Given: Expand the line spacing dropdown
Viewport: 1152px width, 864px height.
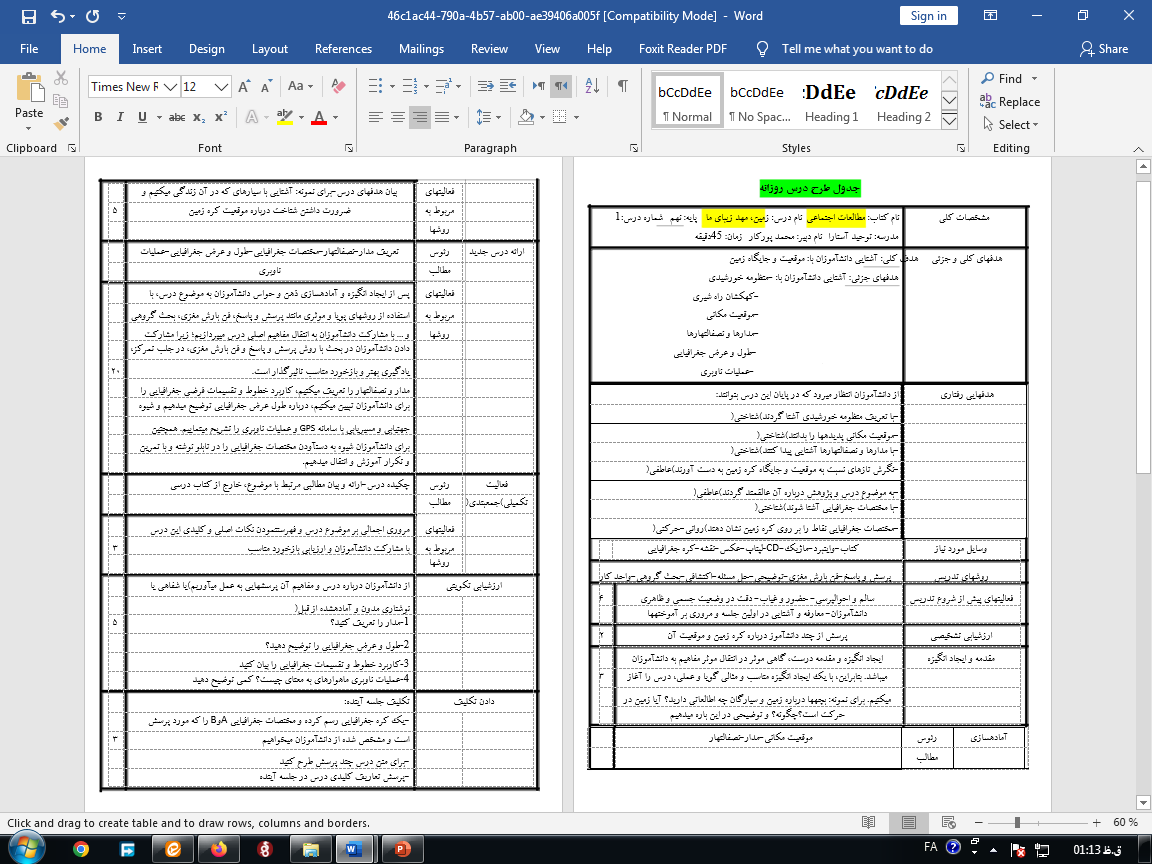Looking at the screenshot, I should click(499, 117).
